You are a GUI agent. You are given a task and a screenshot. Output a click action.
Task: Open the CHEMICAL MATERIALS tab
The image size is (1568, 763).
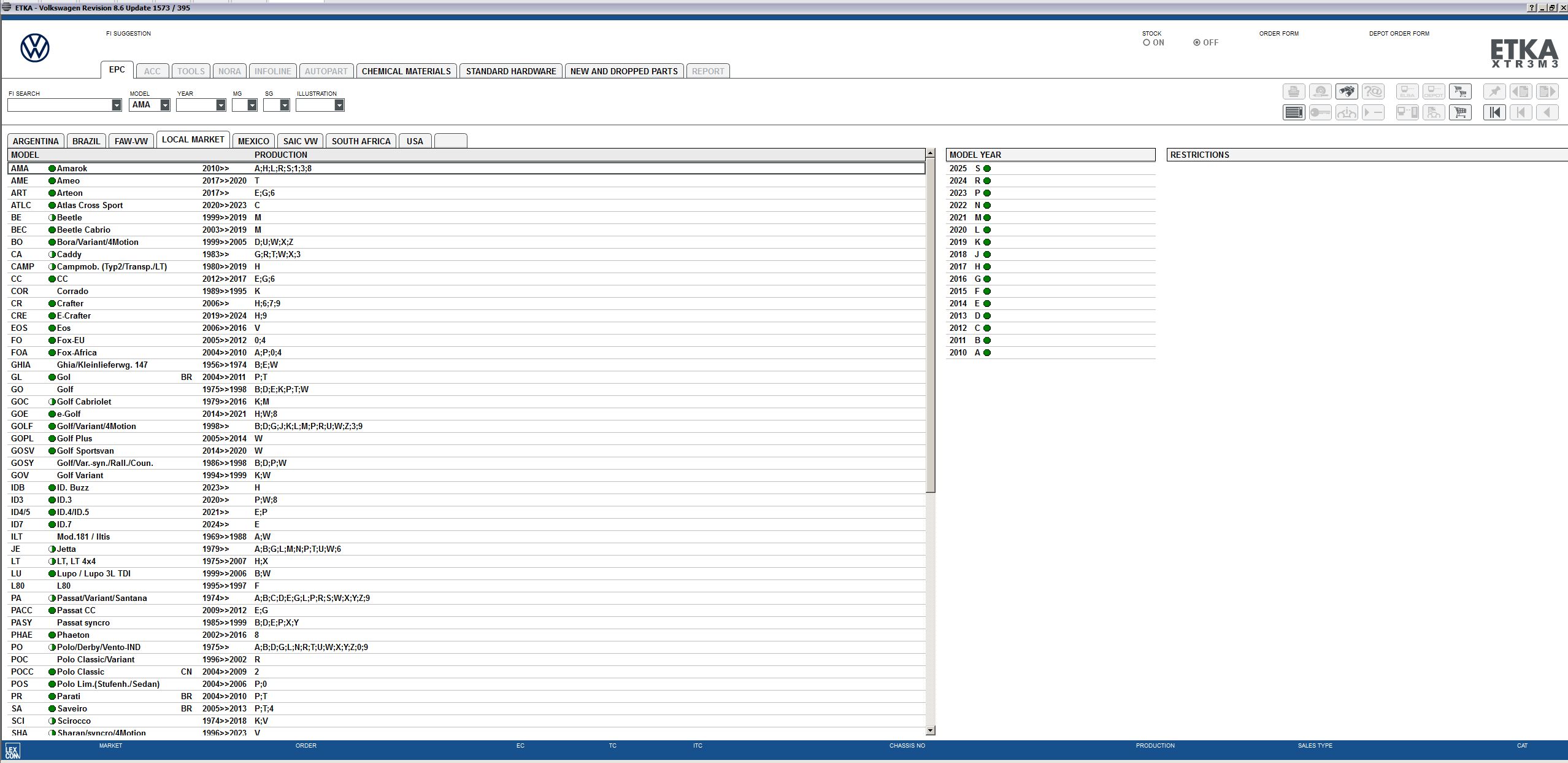[x=406, y=71]
